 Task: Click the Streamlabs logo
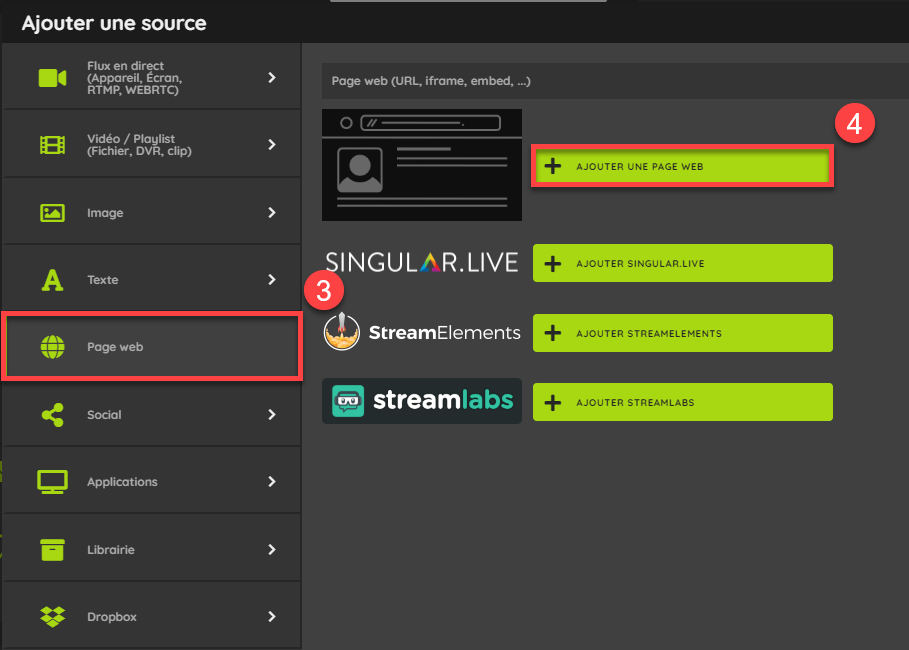point(421,401)
